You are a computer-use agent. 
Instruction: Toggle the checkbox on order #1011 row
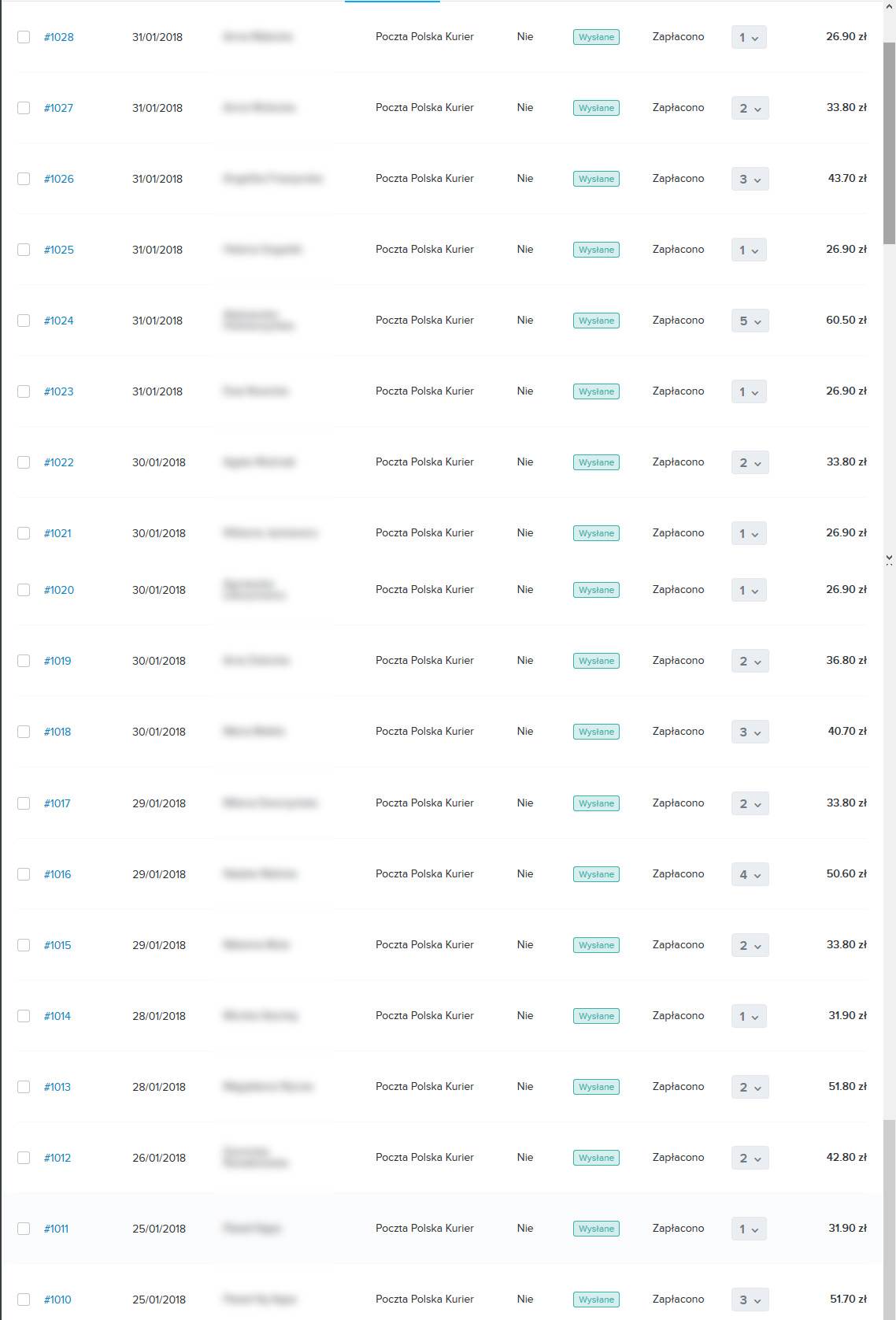click(x=24, y=1229)
